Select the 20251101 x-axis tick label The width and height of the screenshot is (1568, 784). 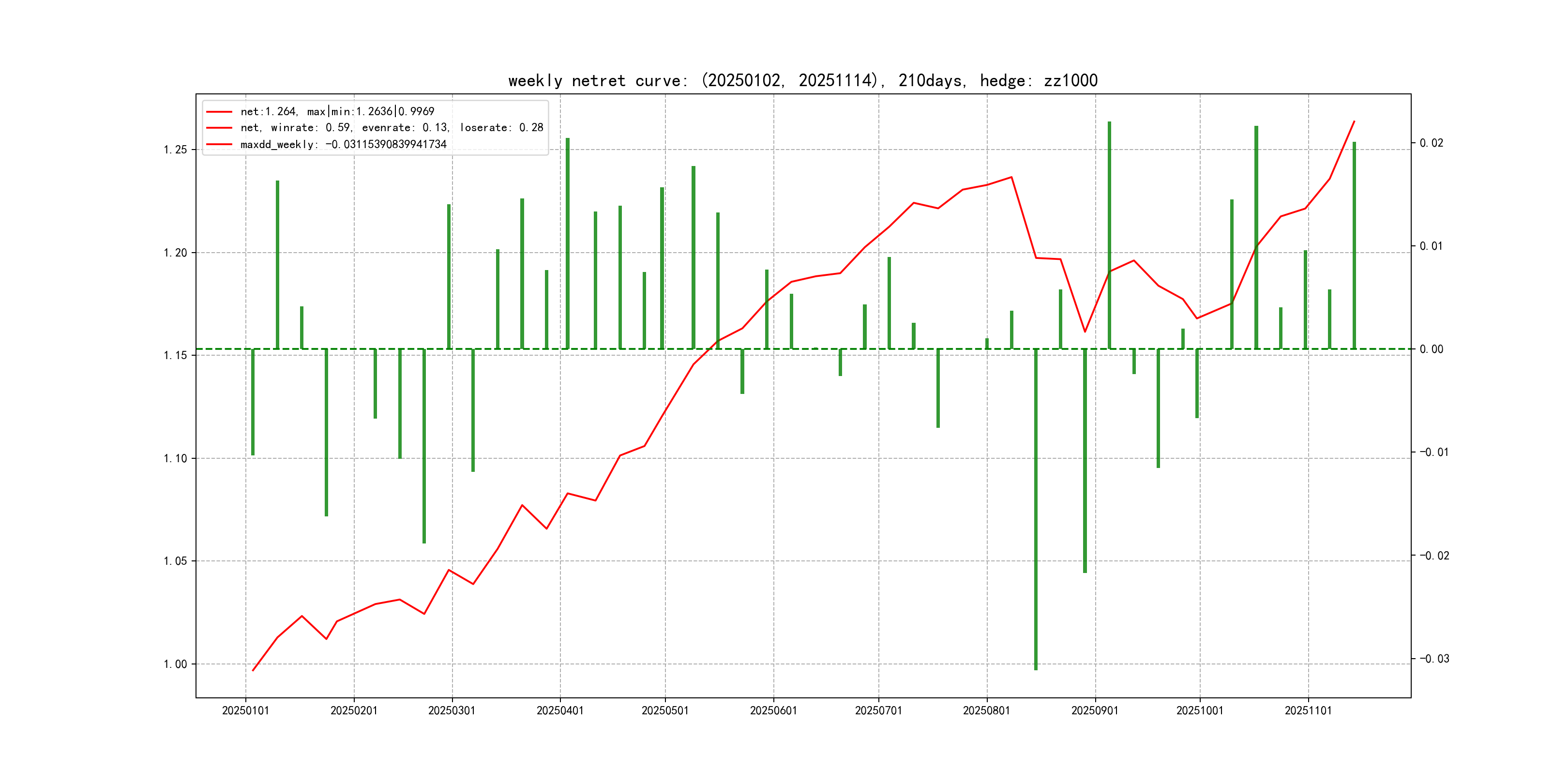click(x=1308, y=710)
